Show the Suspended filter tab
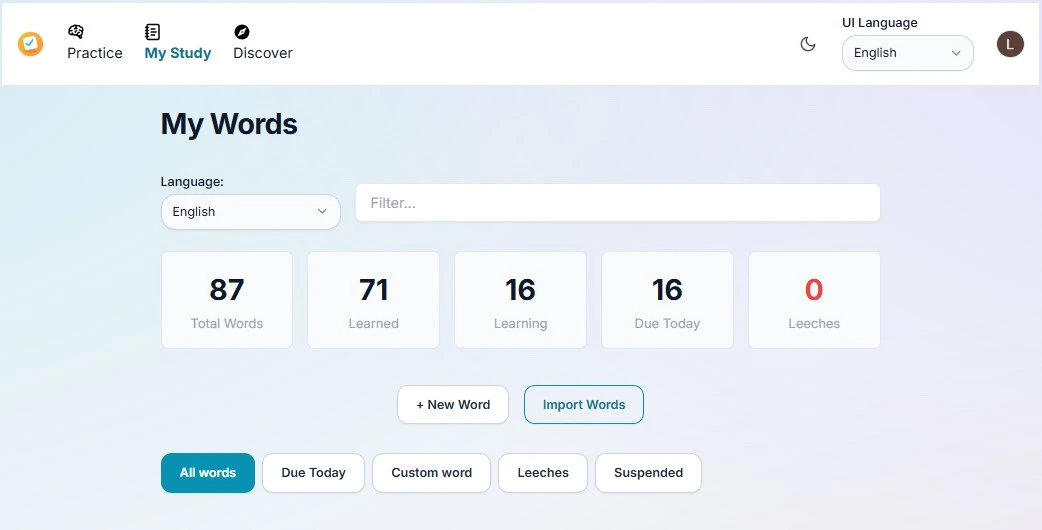This screenshot has width=1042, height=530. (648, 473)
